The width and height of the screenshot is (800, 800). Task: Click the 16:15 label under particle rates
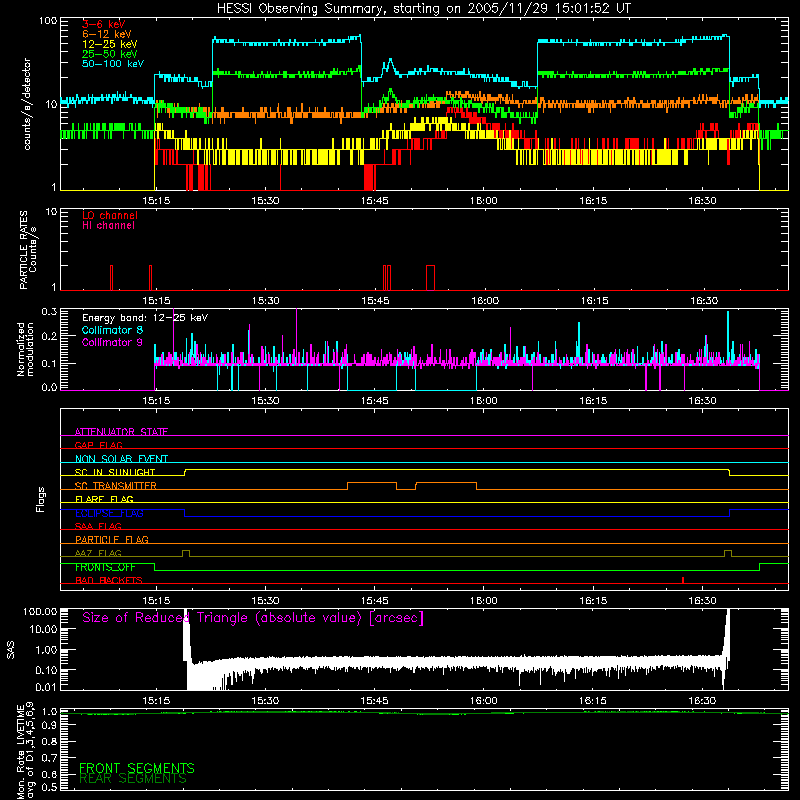594,301
